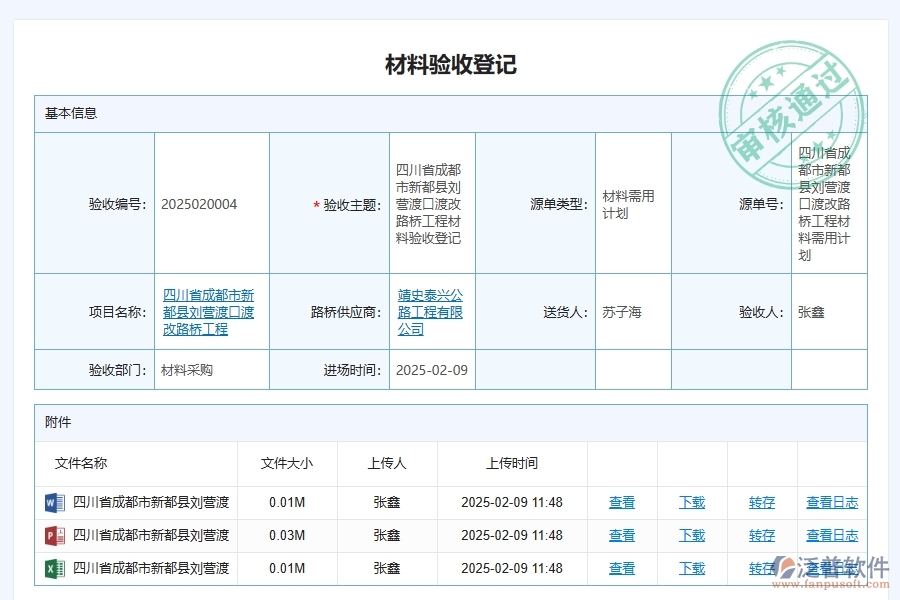Click 转存 on the first attachment row

click(761, 503)
